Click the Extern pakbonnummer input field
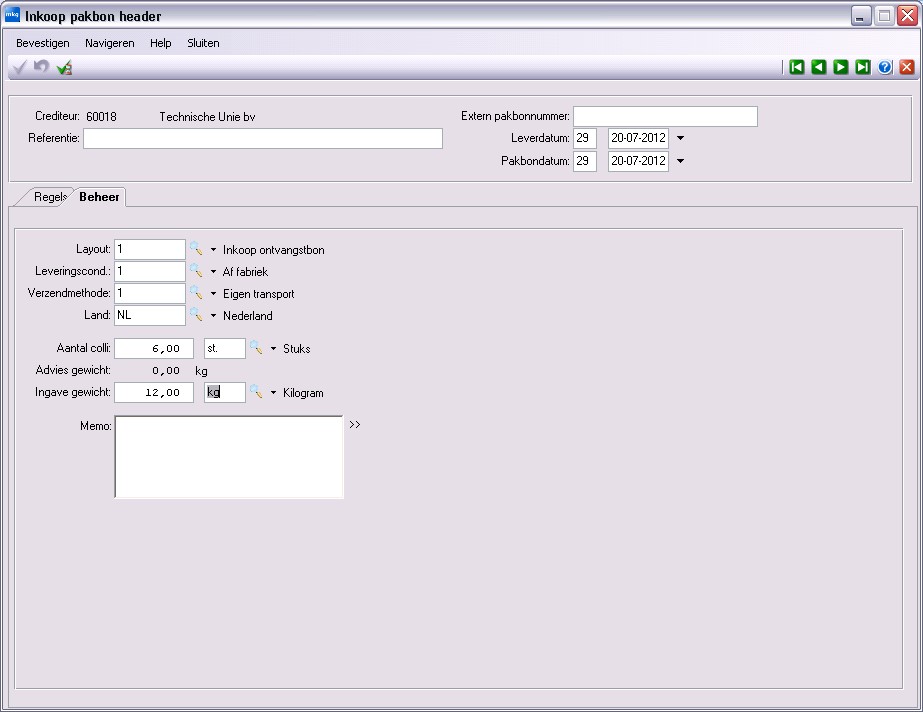The width and height of the screenshot is (923, 712). (x=665, y=117)
